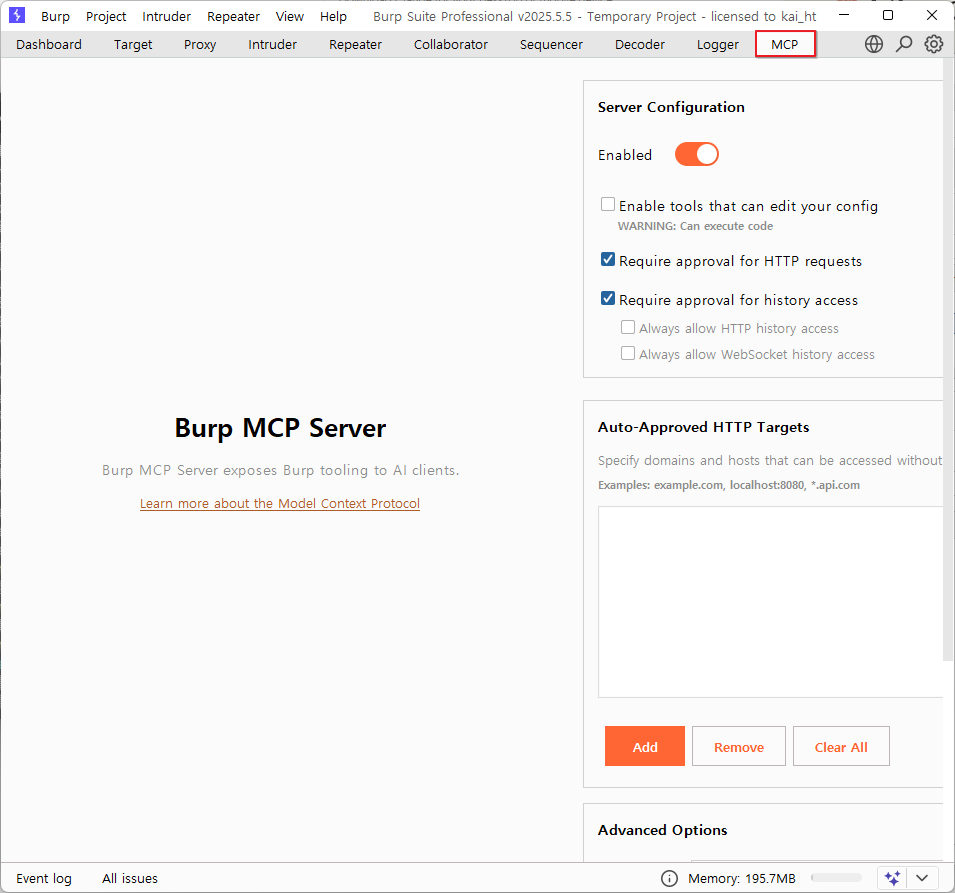
Task: Uncheck Require approval for HTTP requests
Action: click(608, 259)
